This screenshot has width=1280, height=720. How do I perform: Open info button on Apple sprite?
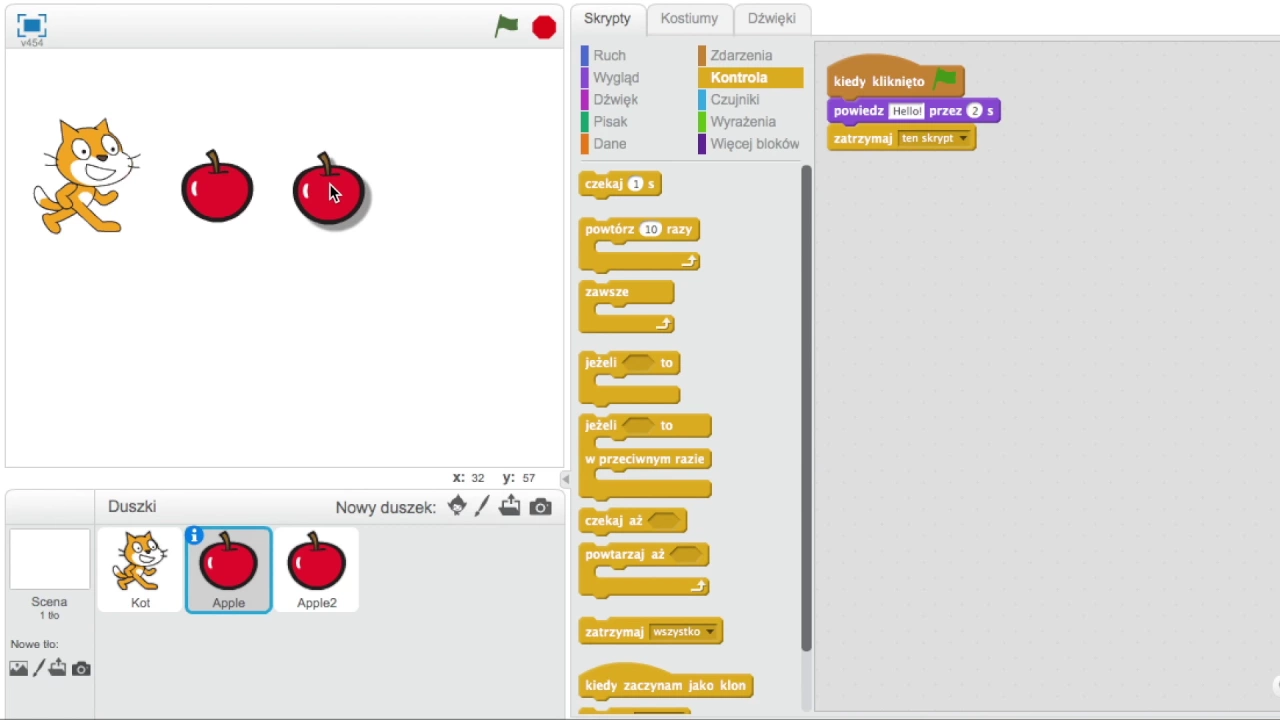click(x=195, y=536)
